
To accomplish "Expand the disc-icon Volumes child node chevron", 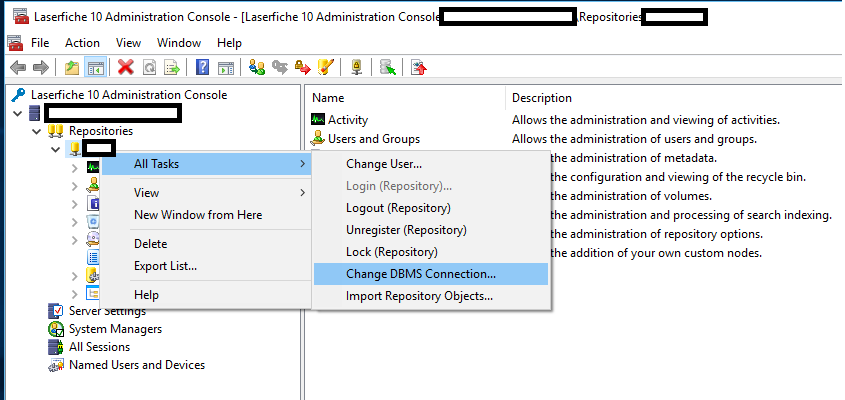I will click(x=75, y=240).
